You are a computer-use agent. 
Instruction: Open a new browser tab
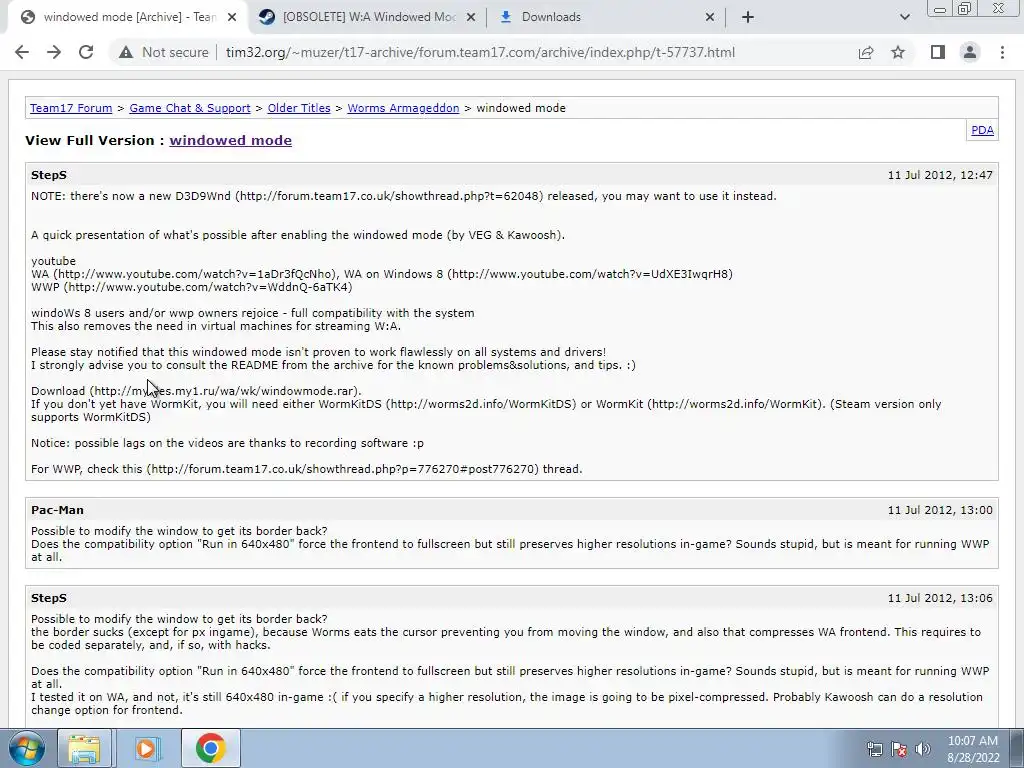click(748, 17)
